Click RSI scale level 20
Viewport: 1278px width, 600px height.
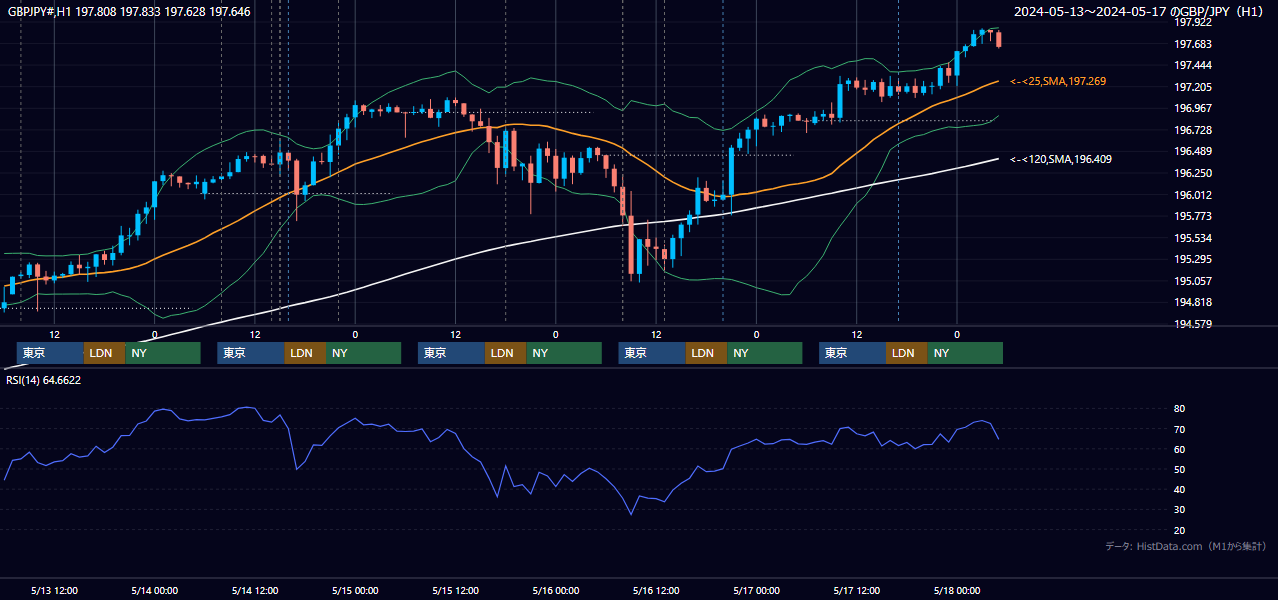point(1180,530)
